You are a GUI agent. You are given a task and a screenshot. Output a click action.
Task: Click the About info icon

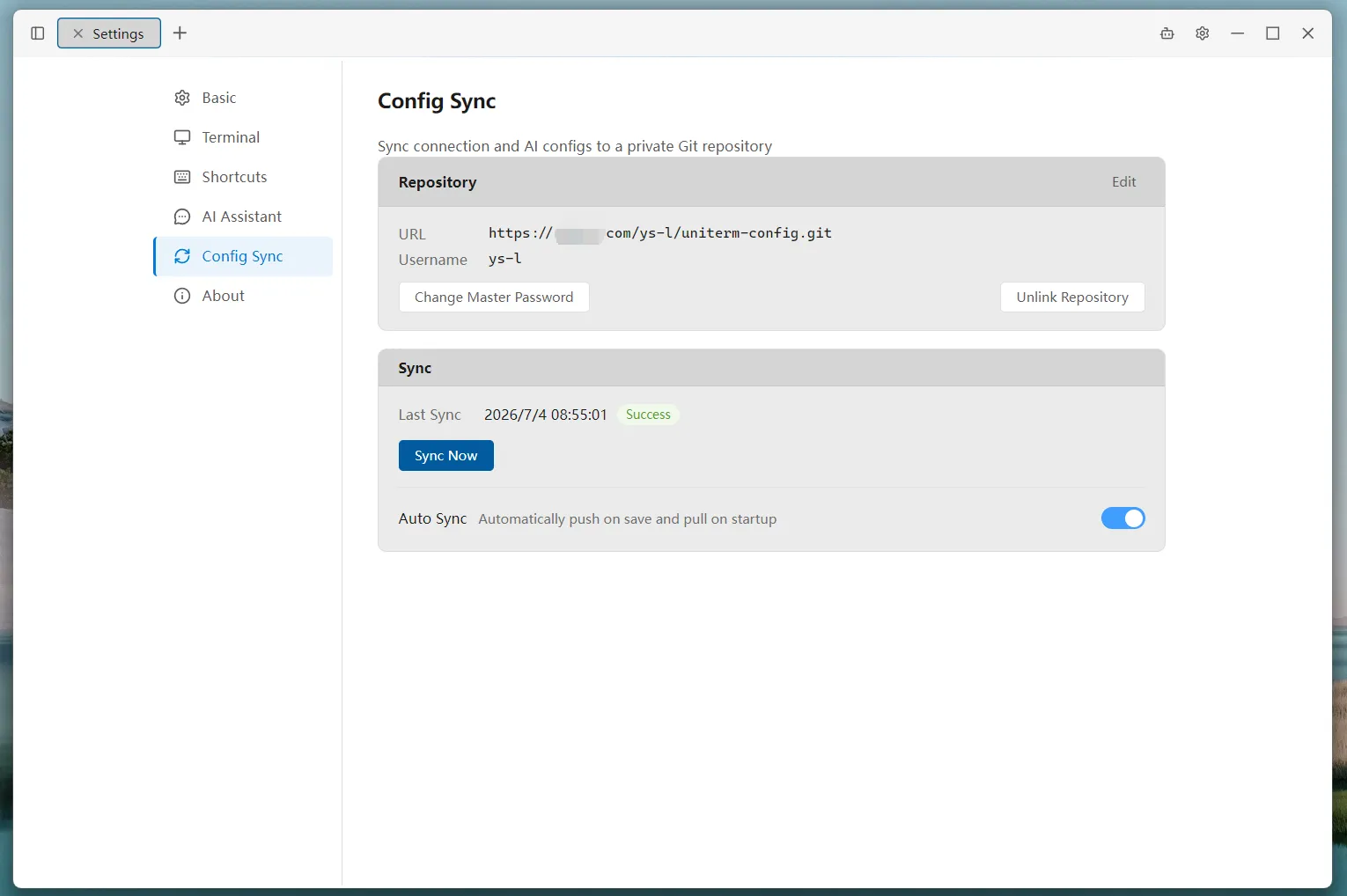pos(182,296)
